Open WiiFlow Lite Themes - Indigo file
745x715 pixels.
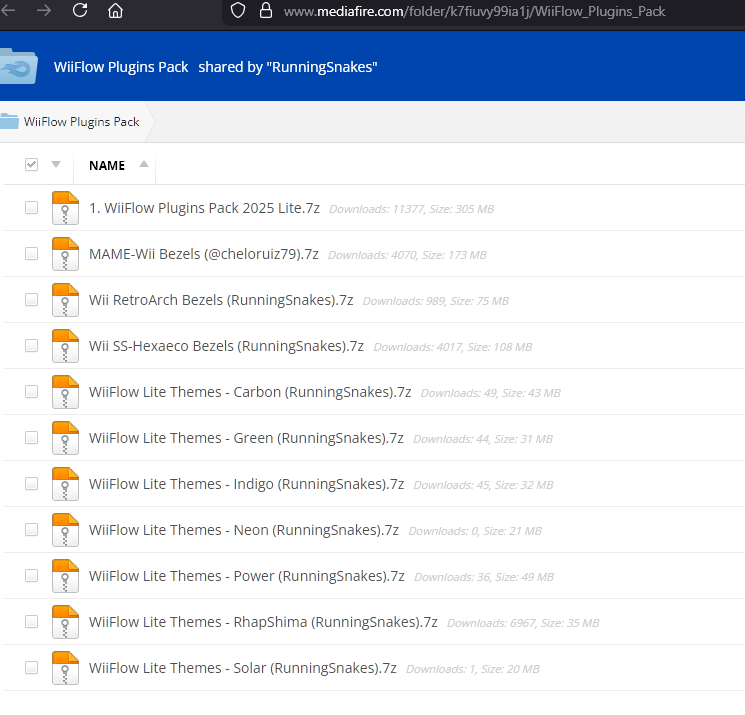(247, 484)
